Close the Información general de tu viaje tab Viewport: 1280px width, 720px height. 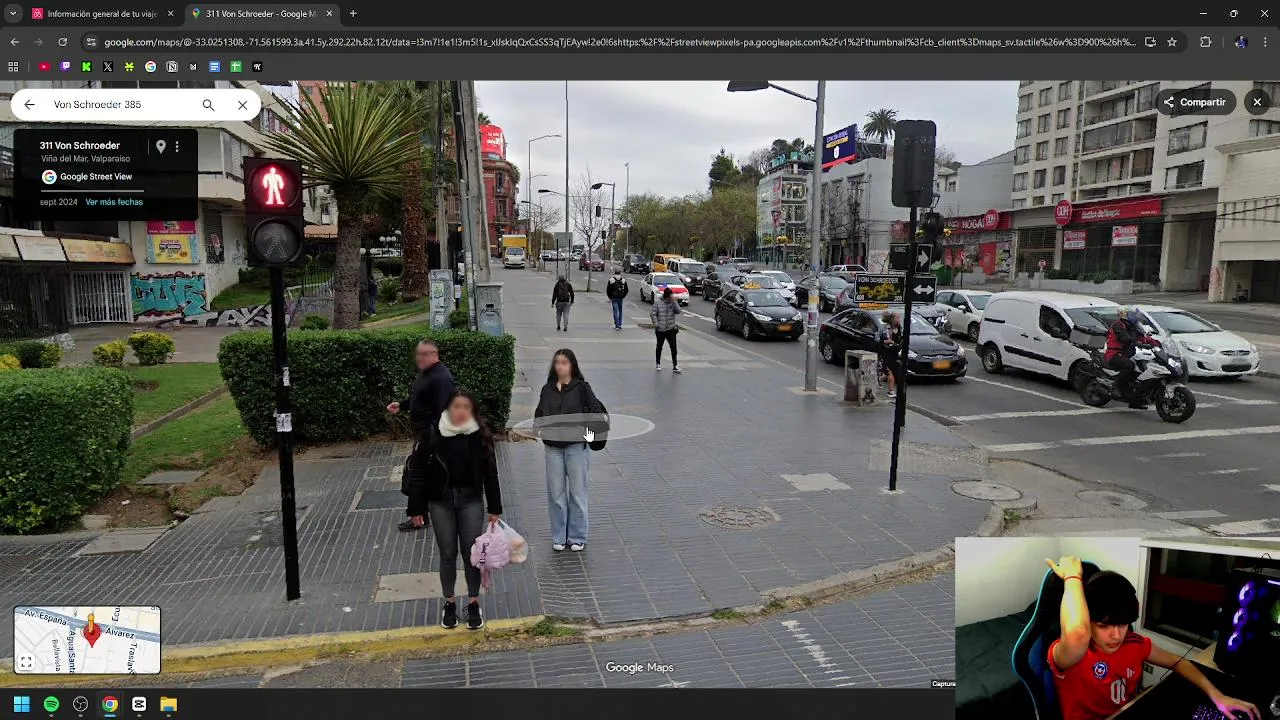170,14
